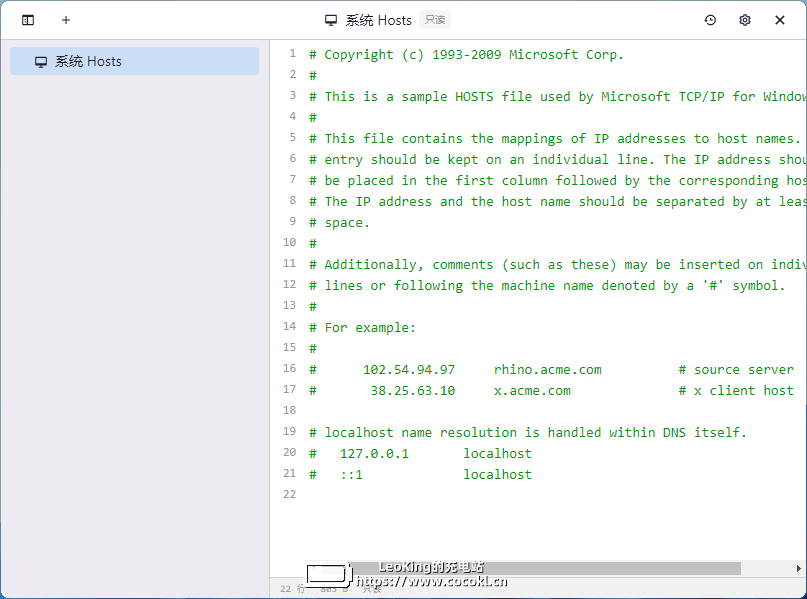Click the 只读 read-only badge in title
This screenshot has width=807, height=599.
pyautogui.click(x=433, y=20)
